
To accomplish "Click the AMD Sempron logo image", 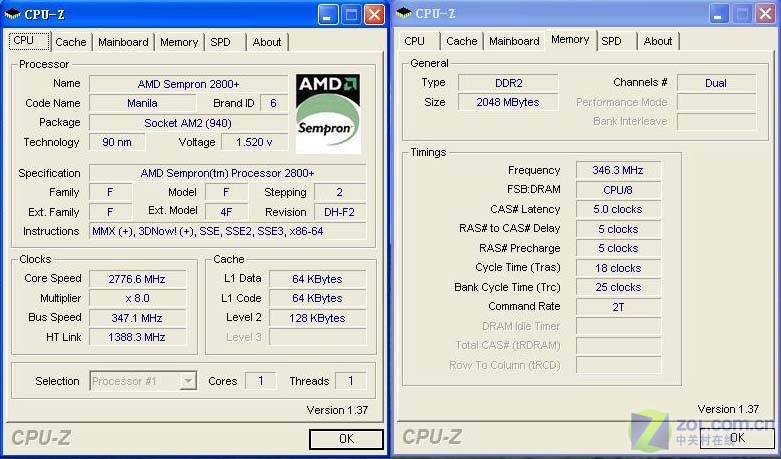I will click(328, 114).
